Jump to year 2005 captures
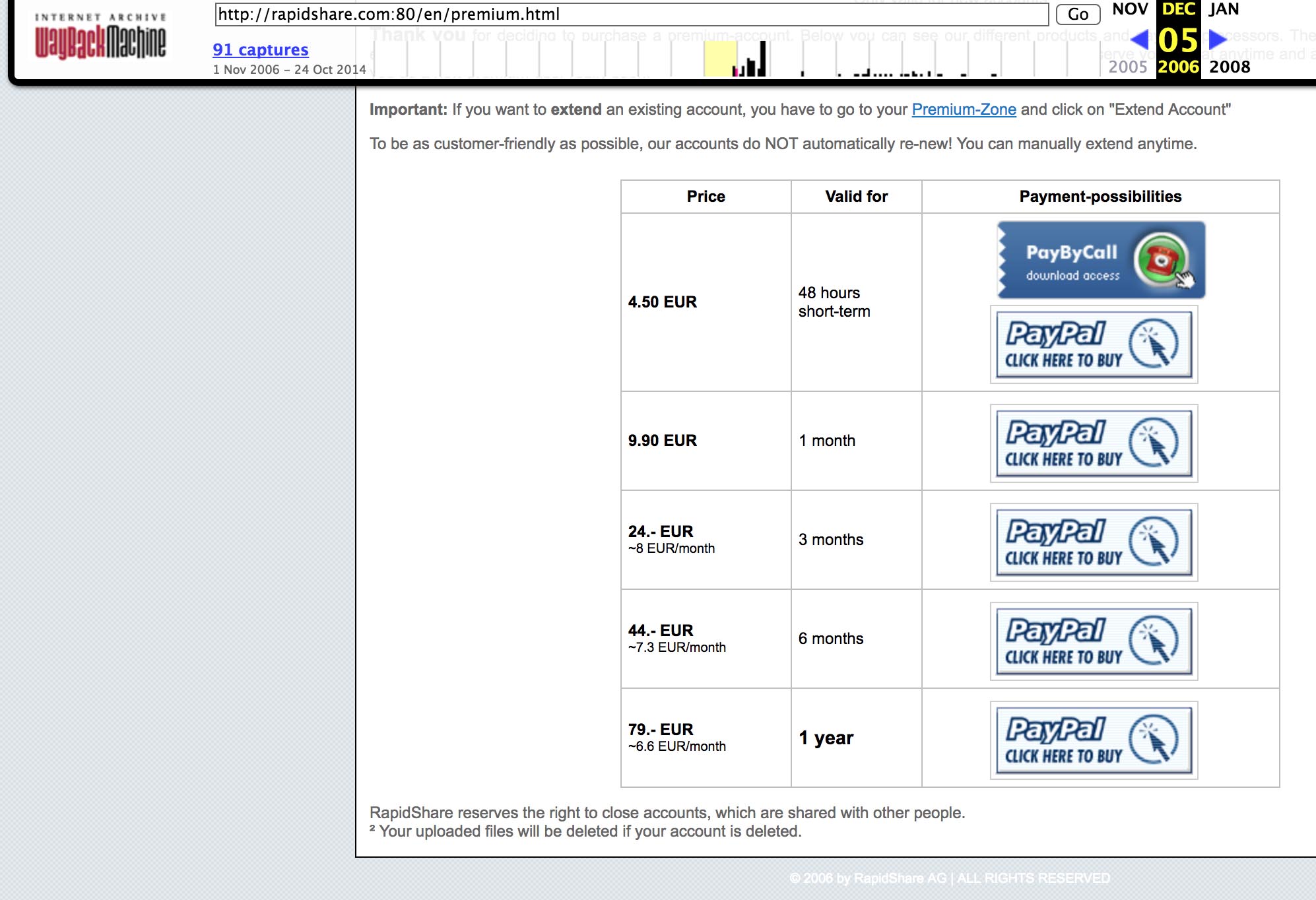1316x900 pixels. coord(1127,67)
